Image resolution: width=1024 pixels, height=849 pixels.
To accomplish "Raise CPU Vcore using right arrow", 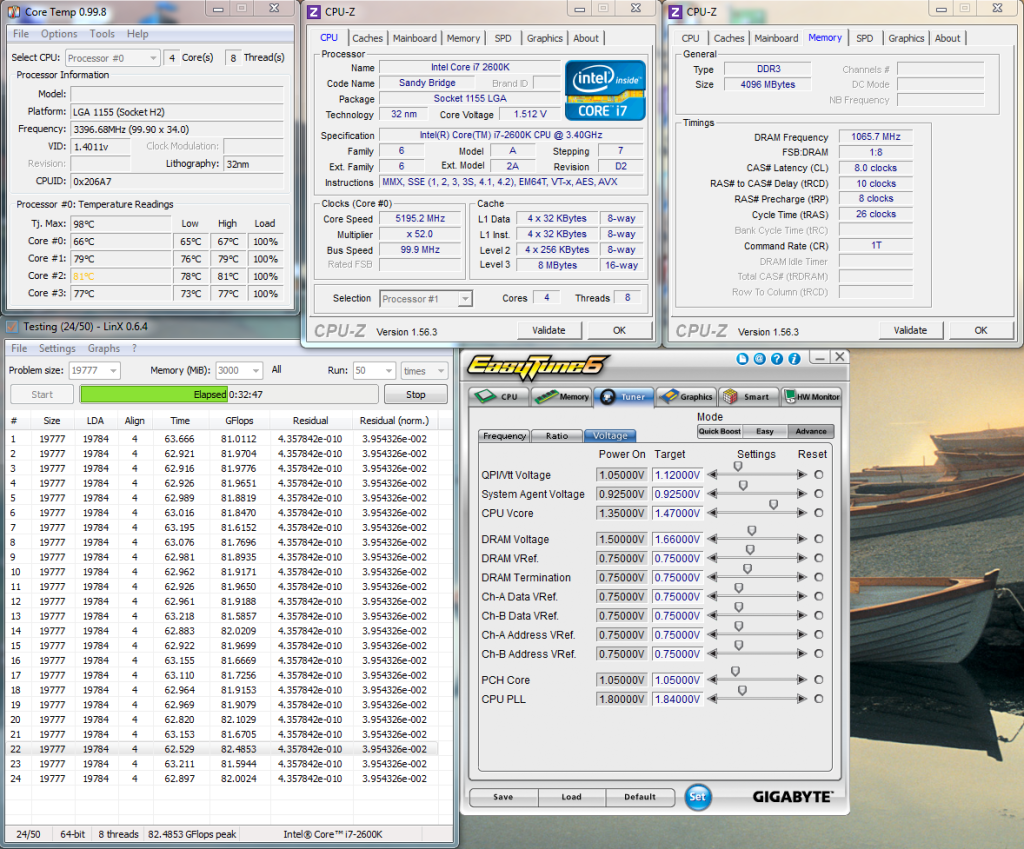I will 802,513.
